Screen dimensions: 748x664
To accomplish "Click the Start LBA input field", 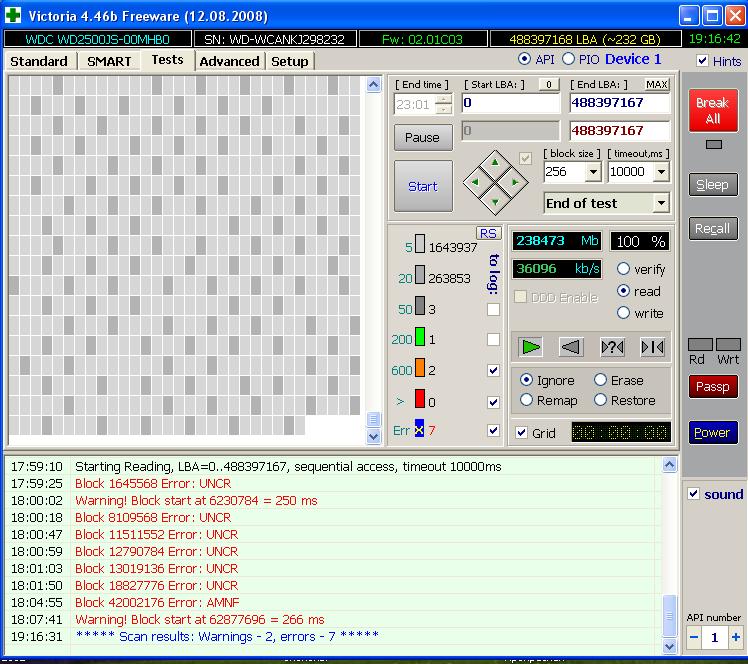I will [510, 103].
